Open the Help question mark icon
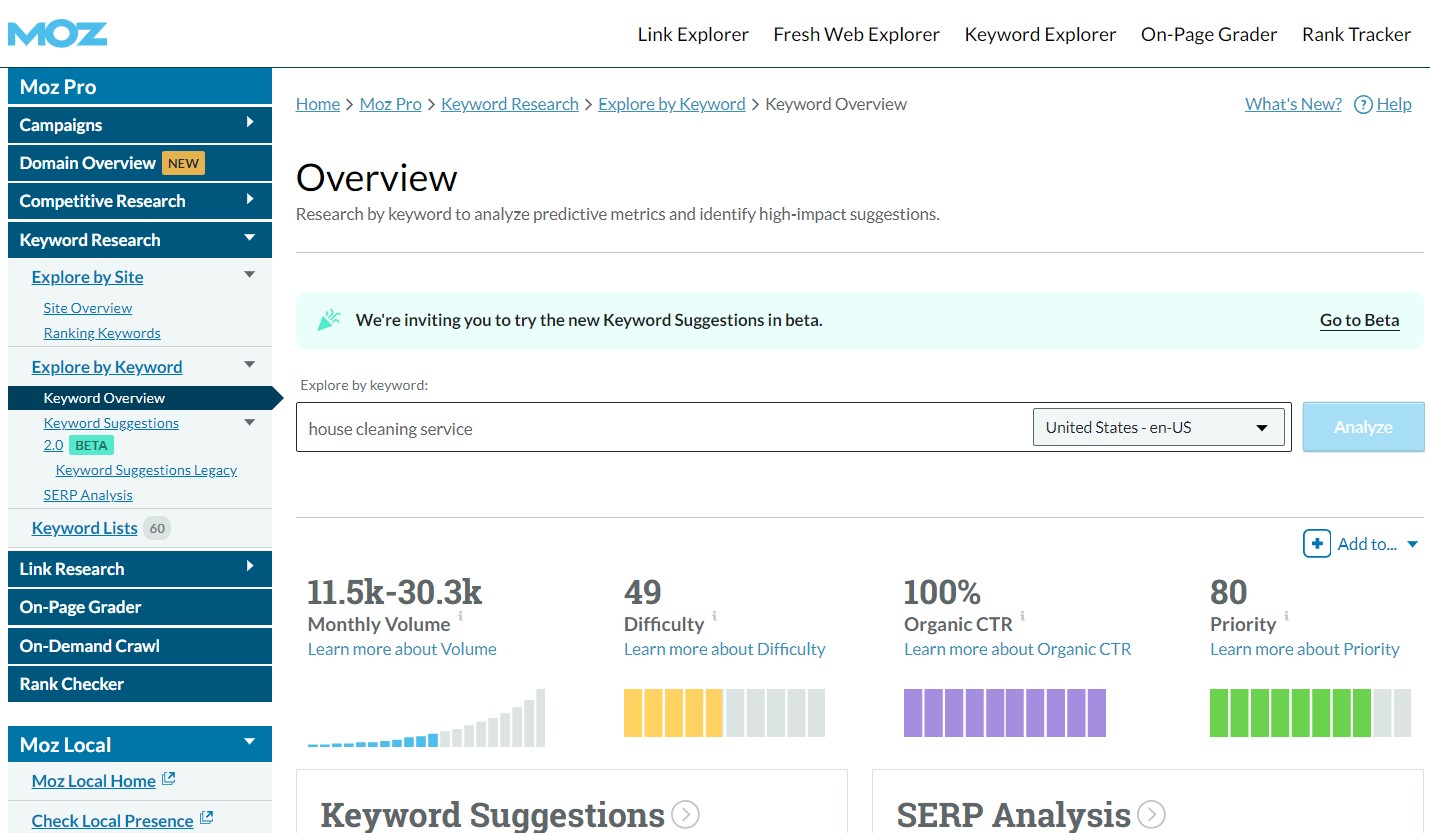The height and width of the screenshot is (833, 1430). [1362, 104]
